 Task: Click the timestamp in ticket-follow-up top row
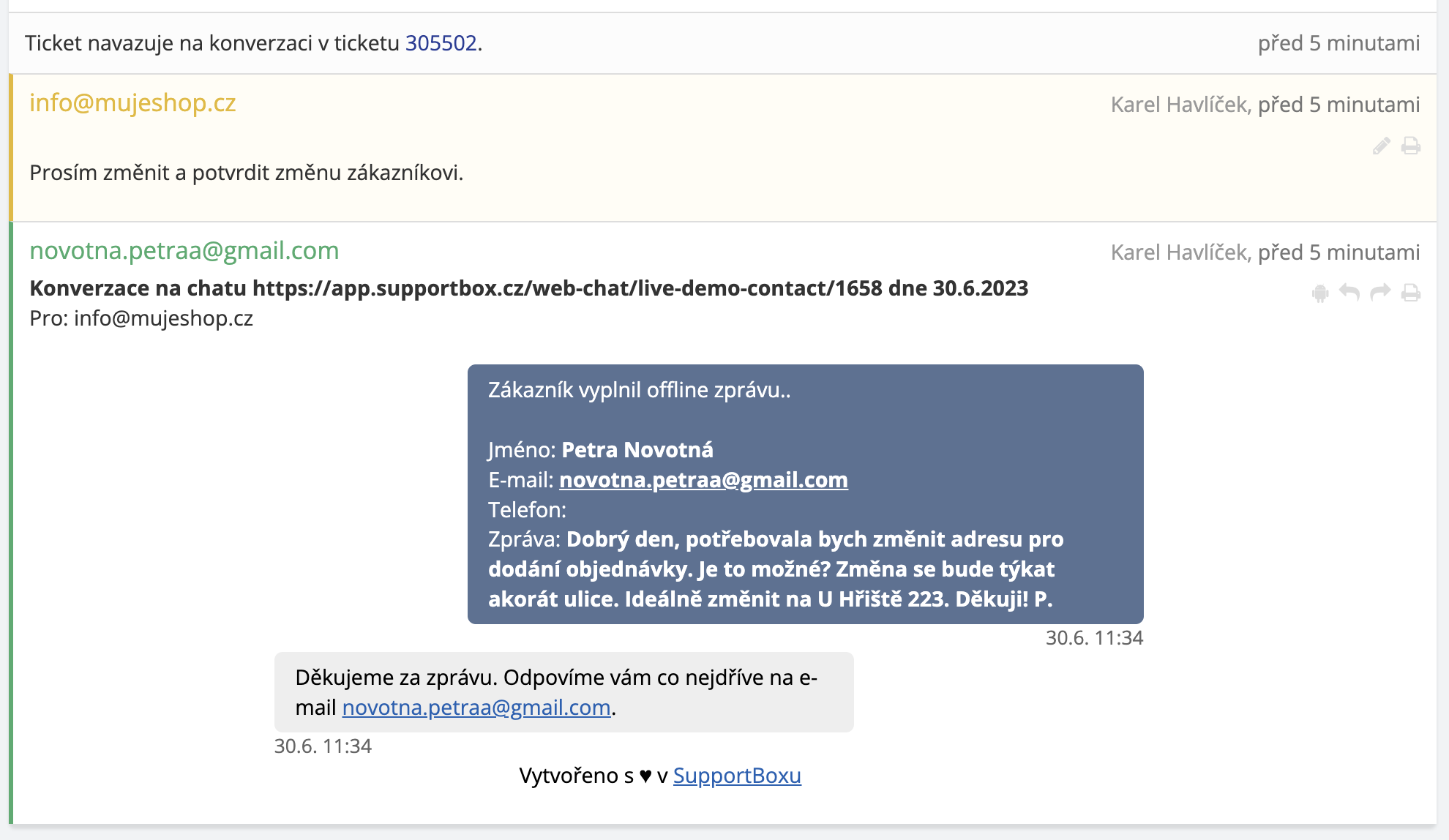click(x=1338, y=43)
